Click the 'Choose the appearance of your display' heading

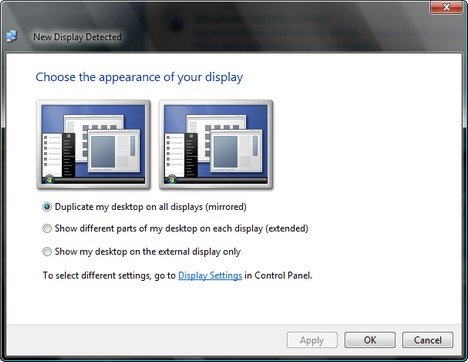(139, 77)
